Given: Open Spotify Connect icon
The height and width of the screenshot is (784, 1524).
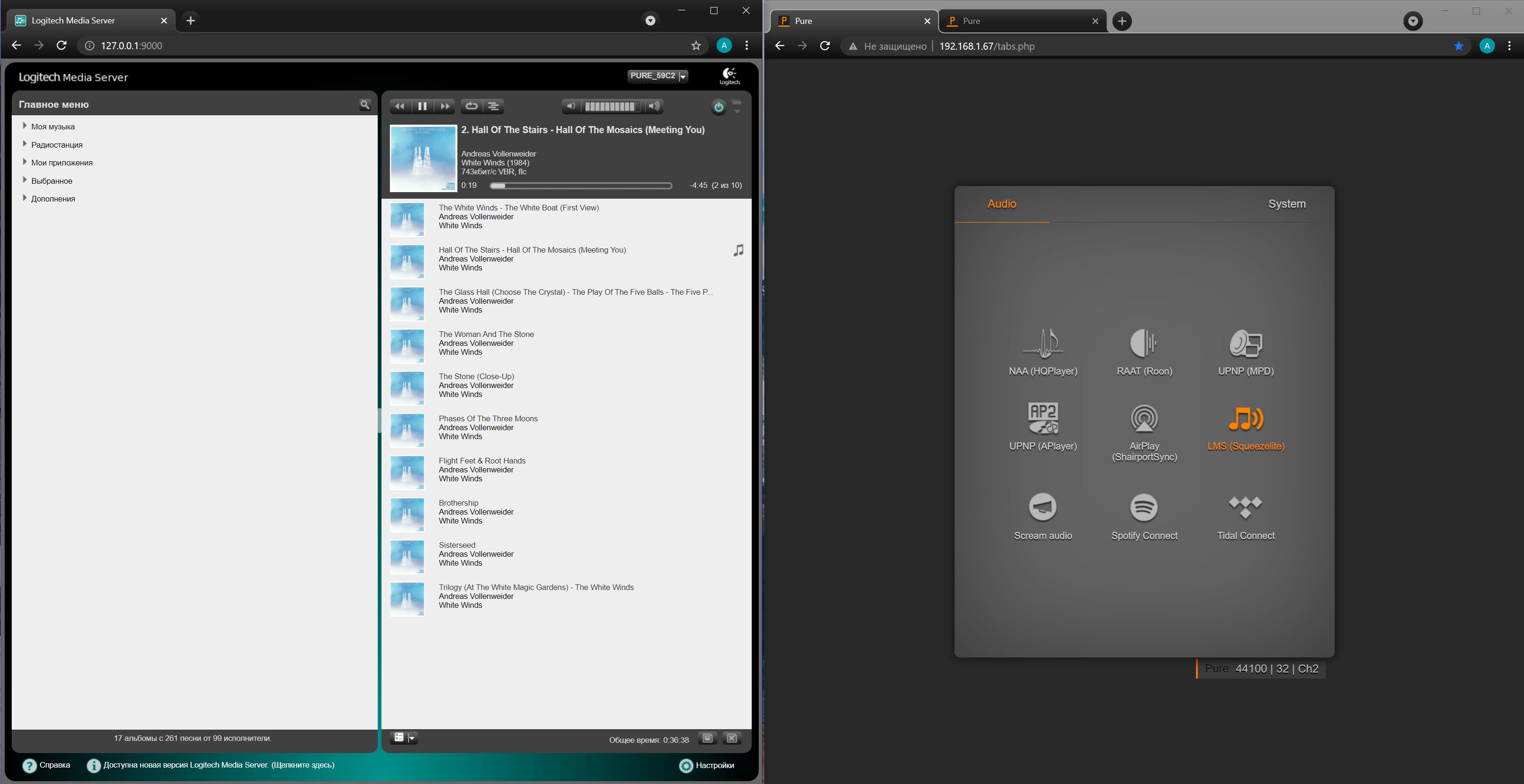Looking at the screenshot, I should coord(1144,508).
